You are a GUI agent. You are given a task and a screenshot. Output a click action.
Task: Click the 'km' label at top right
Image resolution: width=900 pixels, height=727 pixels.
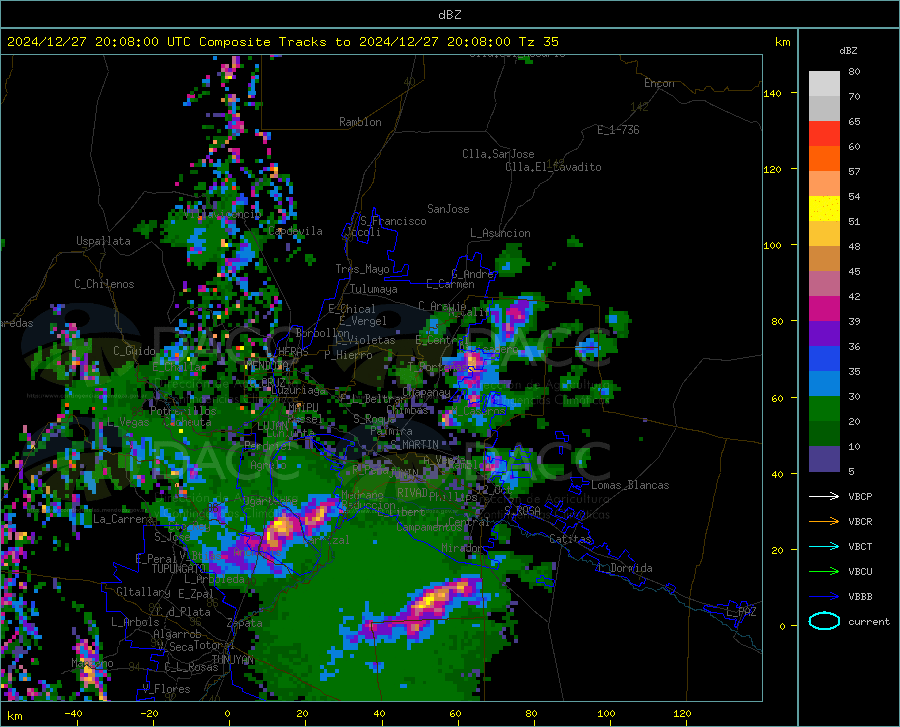point(782,42)
